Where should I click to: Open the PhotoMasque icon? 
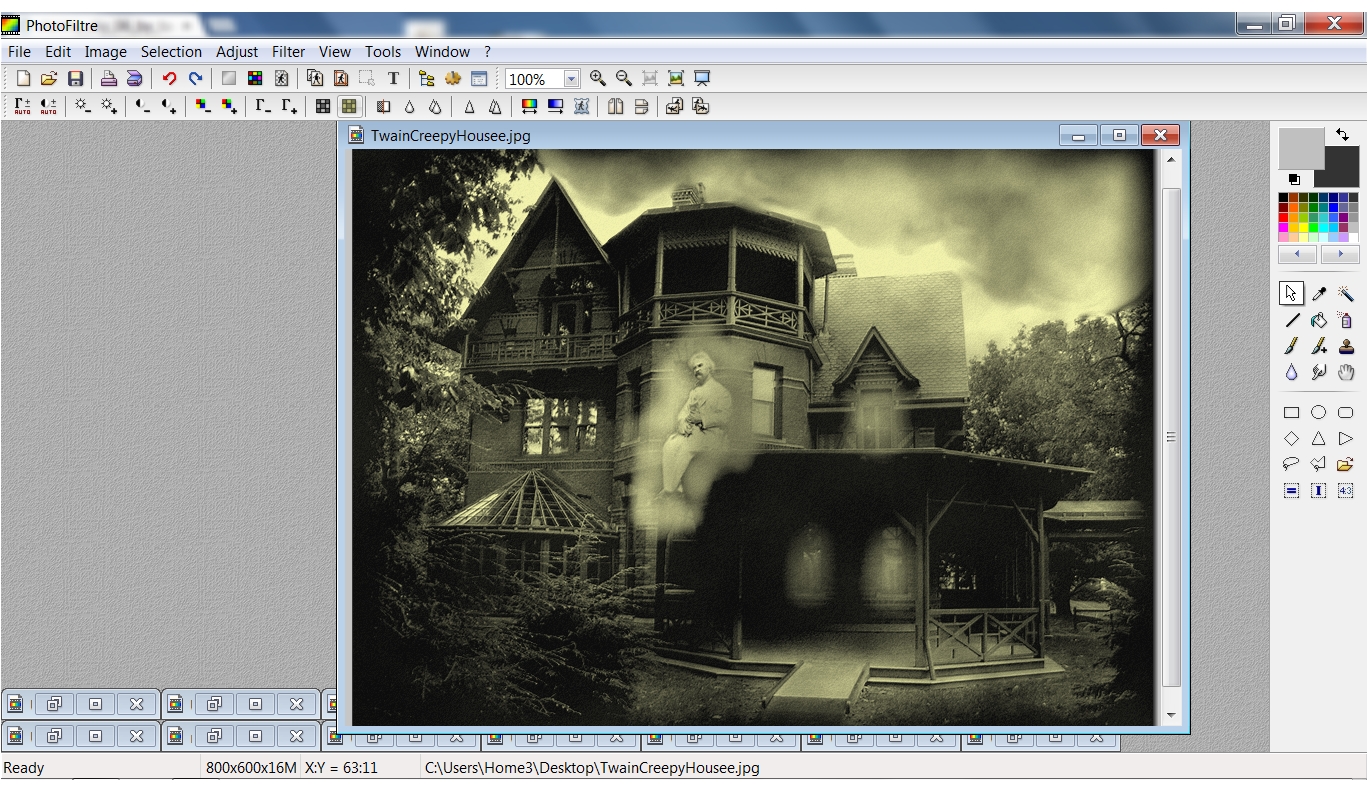[581, 106]
